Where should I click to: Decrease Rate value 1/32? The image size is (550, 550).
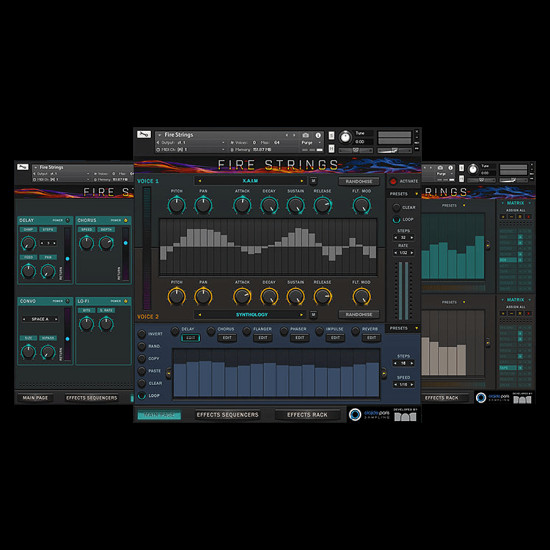pos(396,253)
